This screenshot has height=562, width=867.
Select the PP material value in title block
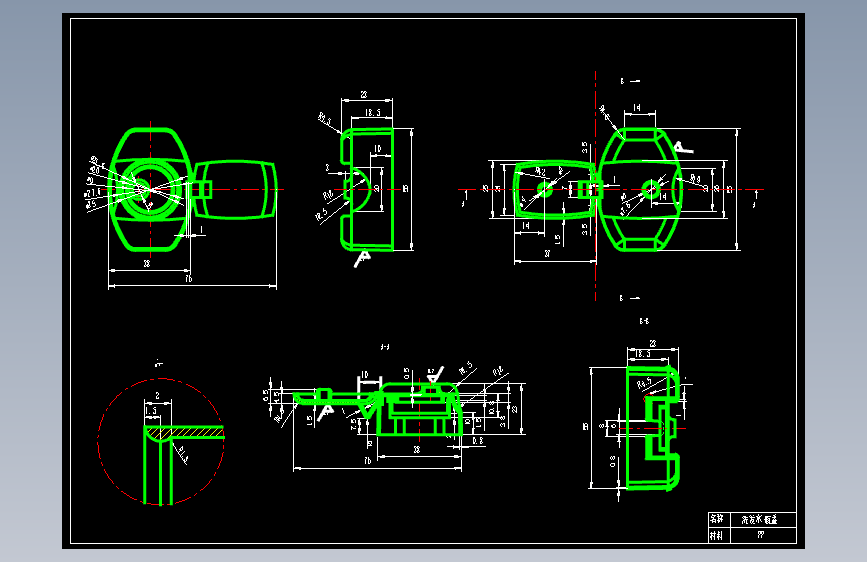click(x=761, y=535)
